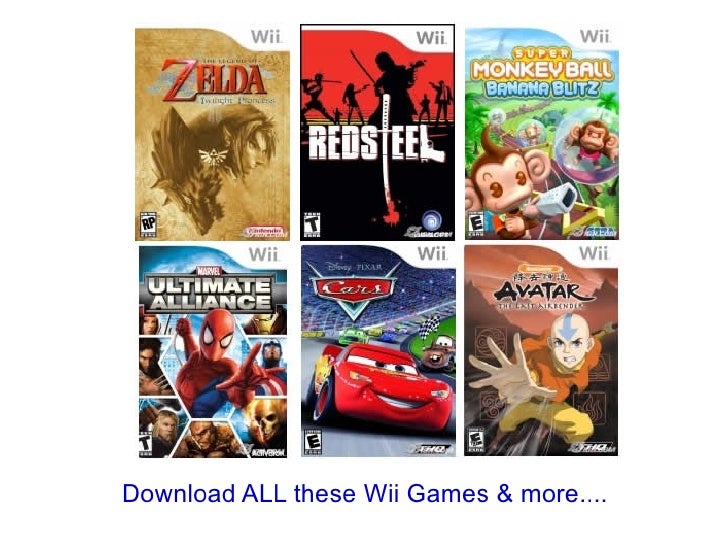Click the Wii logo on Zelda cover
This screenshot has width=728, height=546.
266,36
